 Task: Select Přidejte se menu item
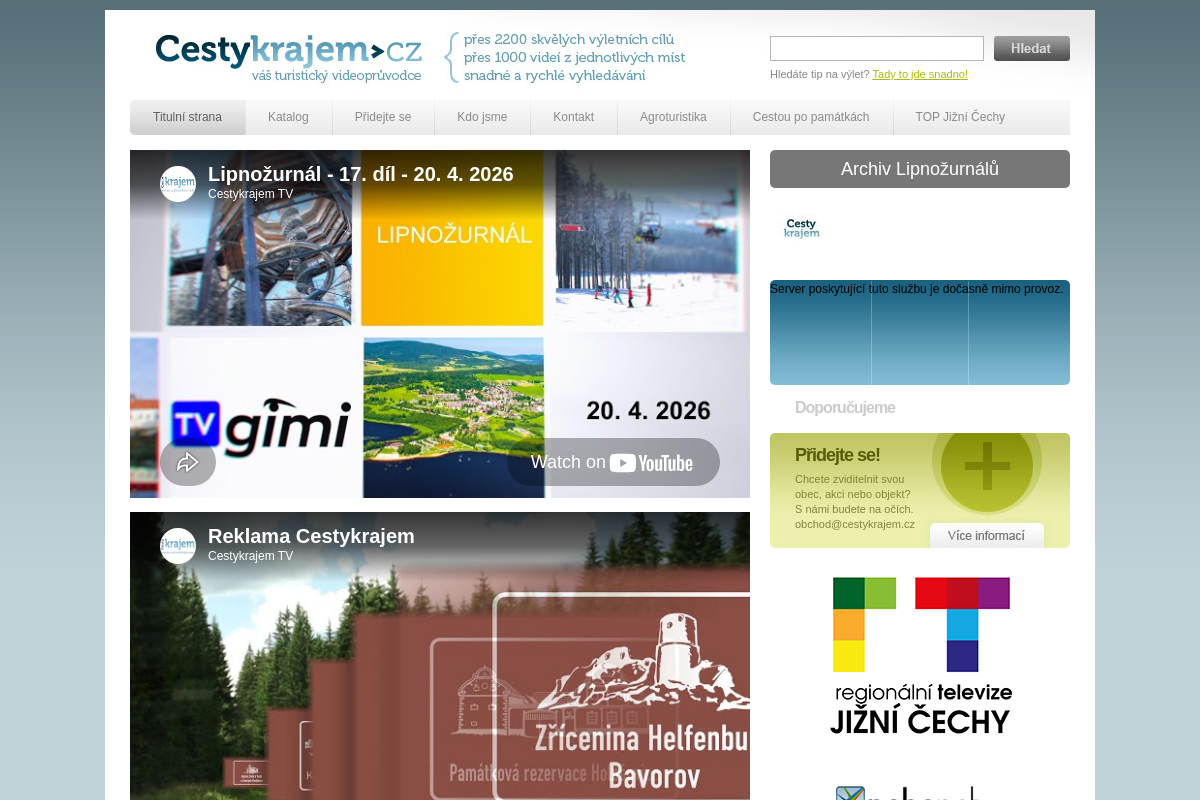(383, 117)
